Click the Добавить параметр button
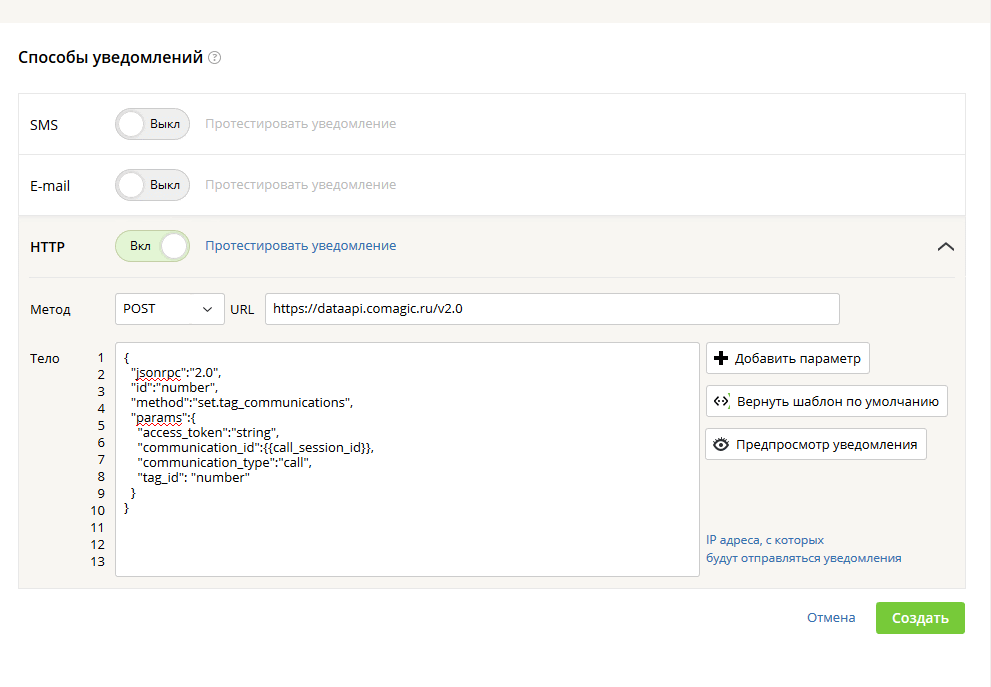 787,358
